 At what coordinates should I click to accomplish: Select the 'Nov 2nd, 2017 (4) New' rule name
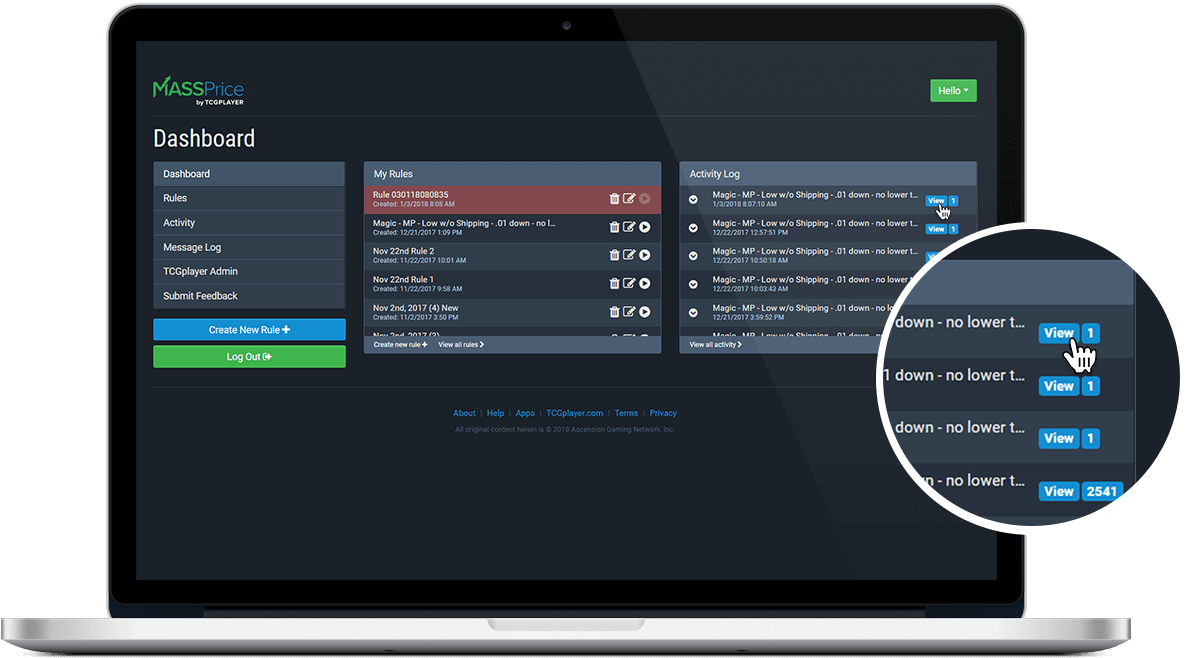pyautogui.click(x=416, y=308)
